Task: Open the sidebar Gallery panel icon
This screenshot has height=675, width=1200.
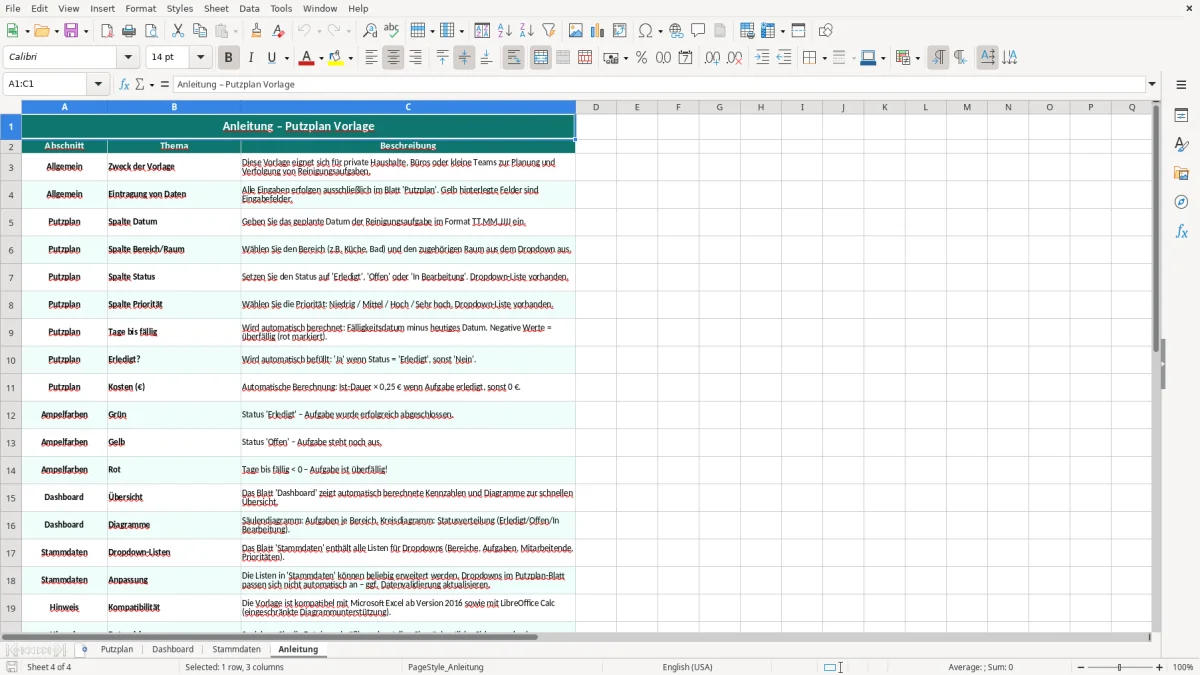Action: [x=1181, y=174]
